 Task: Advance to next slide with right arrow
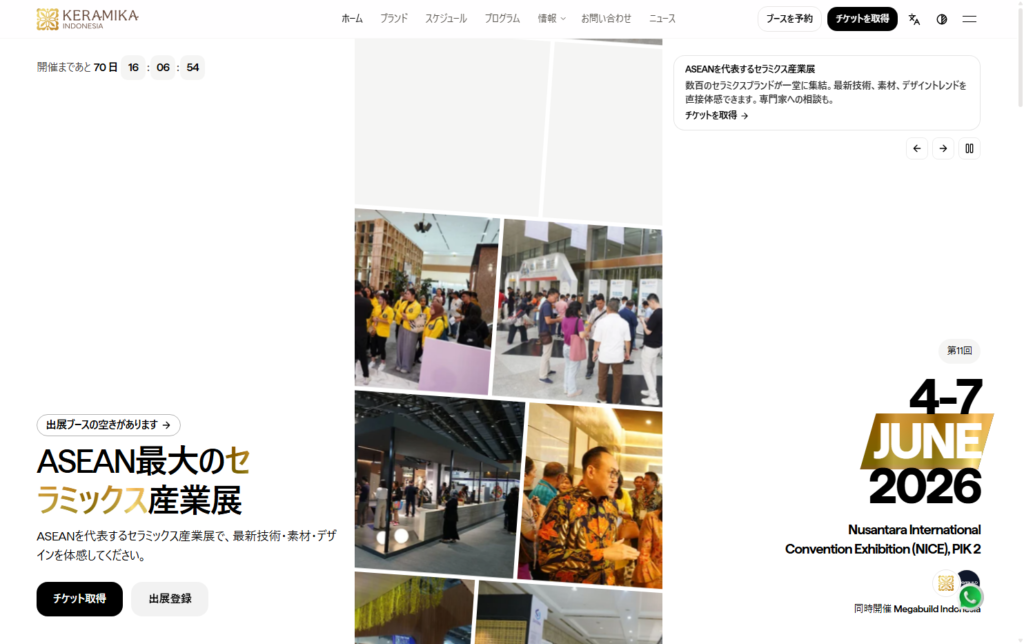[943, 149]
